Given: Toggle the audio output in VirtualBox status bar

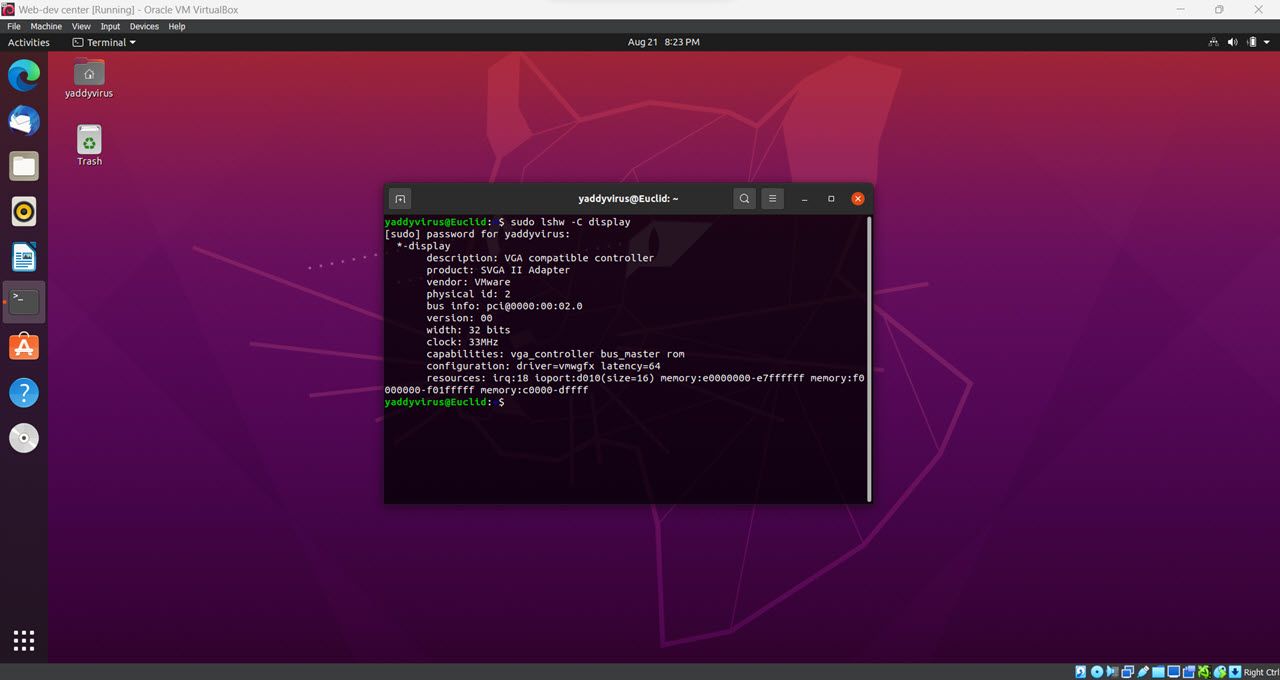Looking at the screenshot, I should pyautogui.click(x=1110, y=671).
